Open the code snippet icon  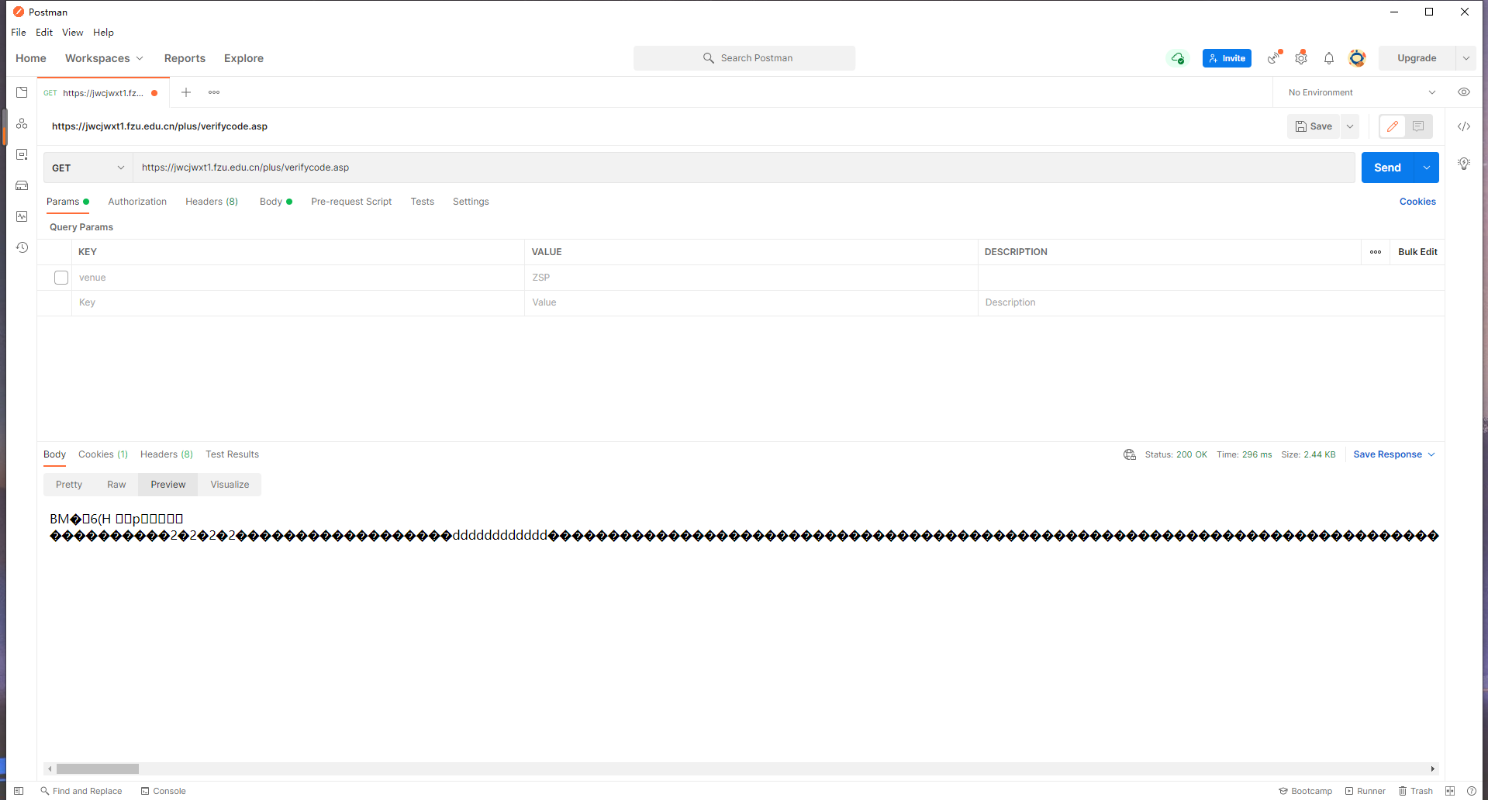pos(1464,126)
